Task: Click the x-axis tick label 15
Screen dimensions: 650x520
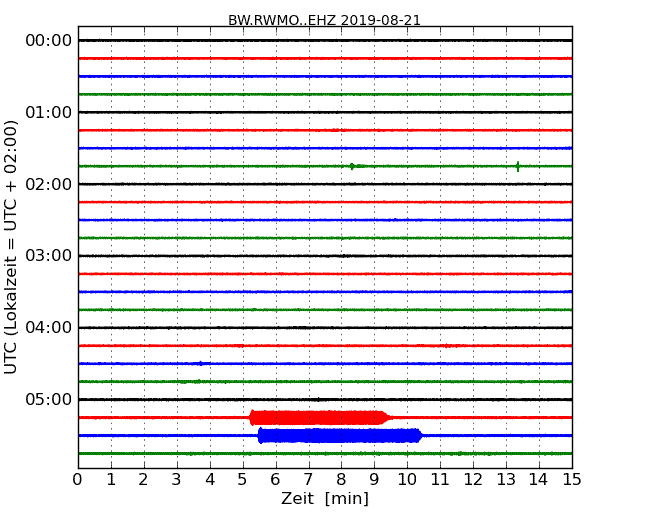Action: coord(572,480)
